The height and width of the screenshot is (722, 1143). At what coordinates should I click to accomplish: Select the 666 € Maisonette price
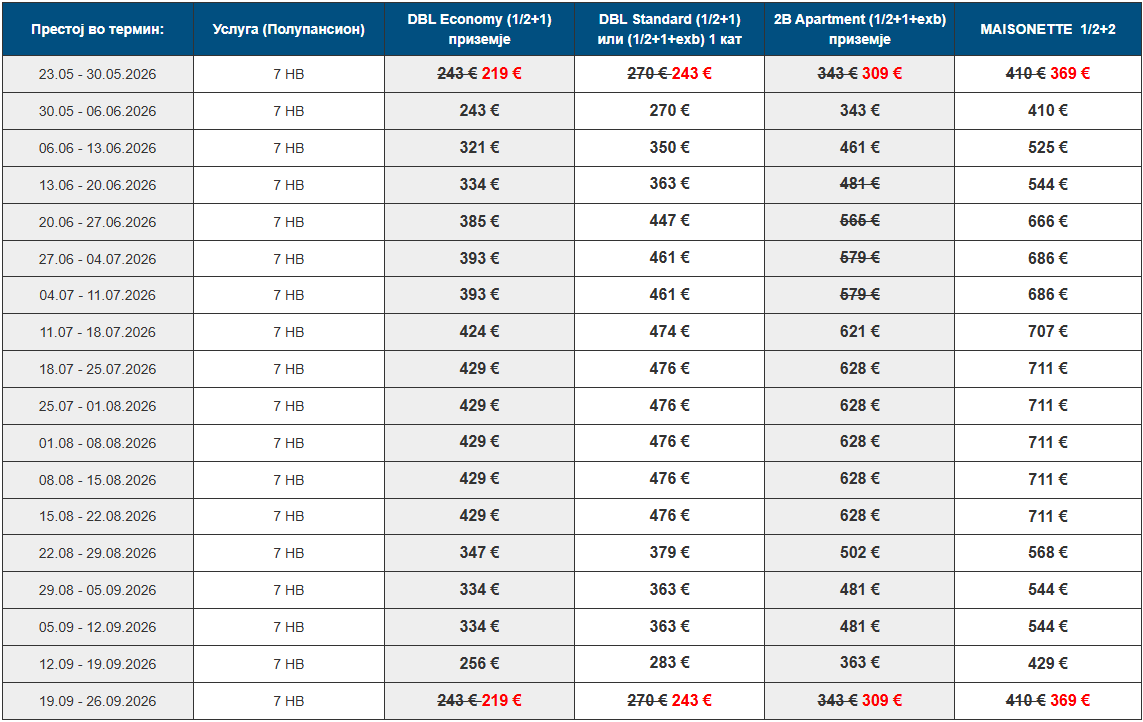coord(1048,221)
